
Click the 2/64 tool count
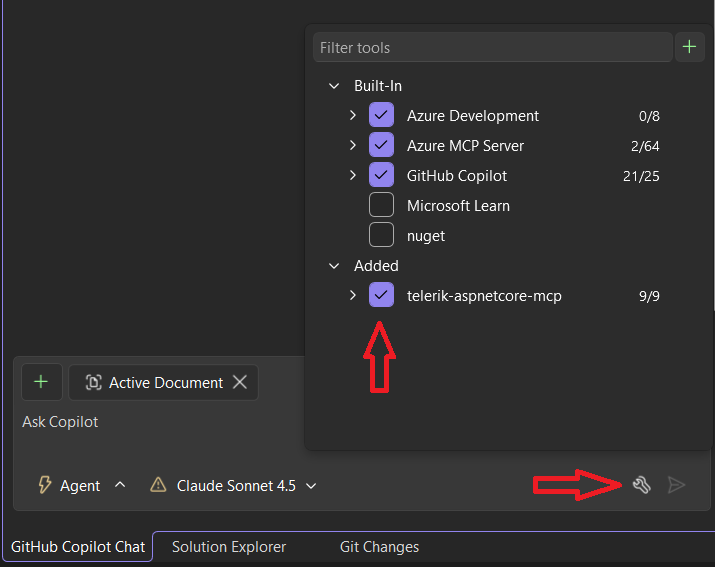(645, 146)
